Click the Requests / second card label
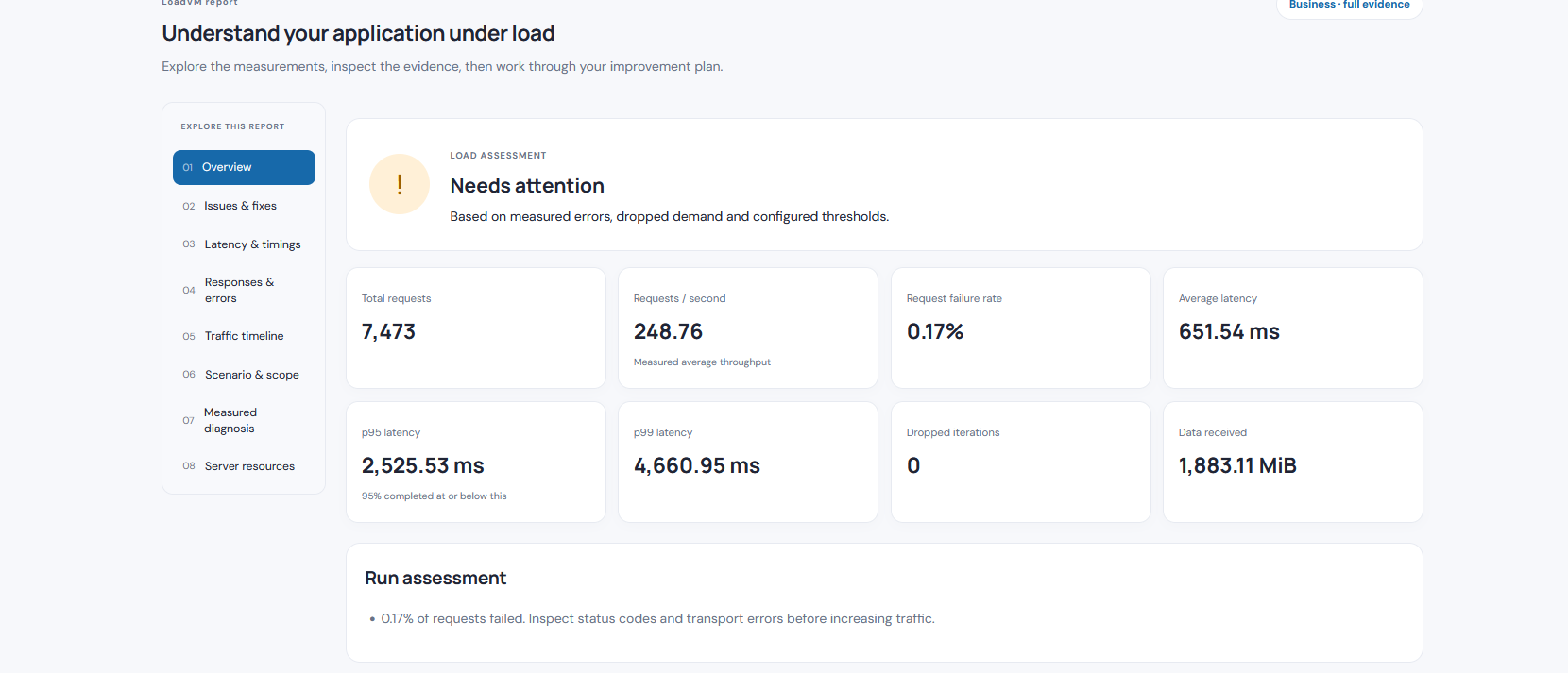1568x673 pixels. pos(679,298)
